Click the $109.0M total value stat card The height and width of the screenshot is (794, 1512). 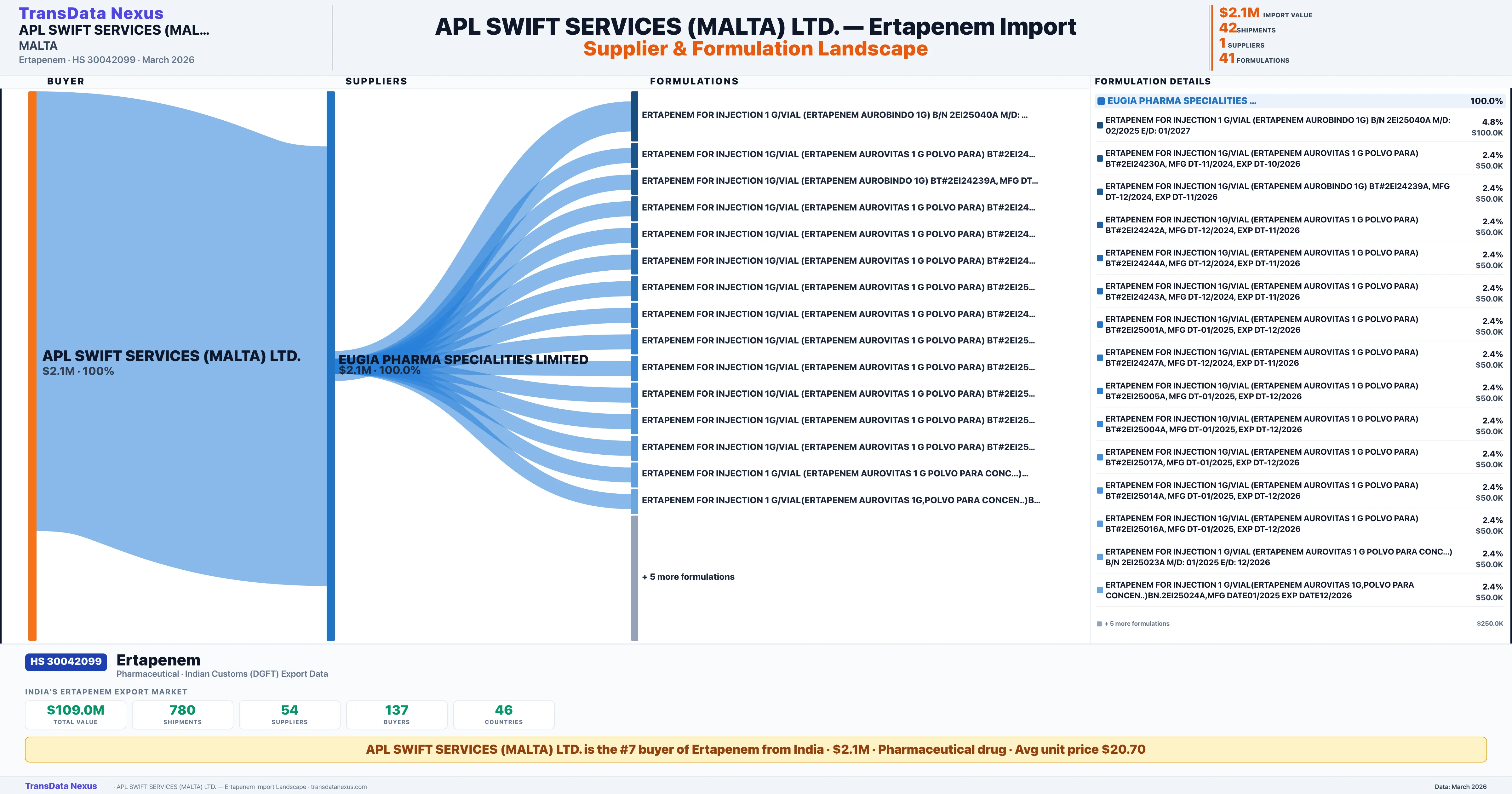click(75, 714)
